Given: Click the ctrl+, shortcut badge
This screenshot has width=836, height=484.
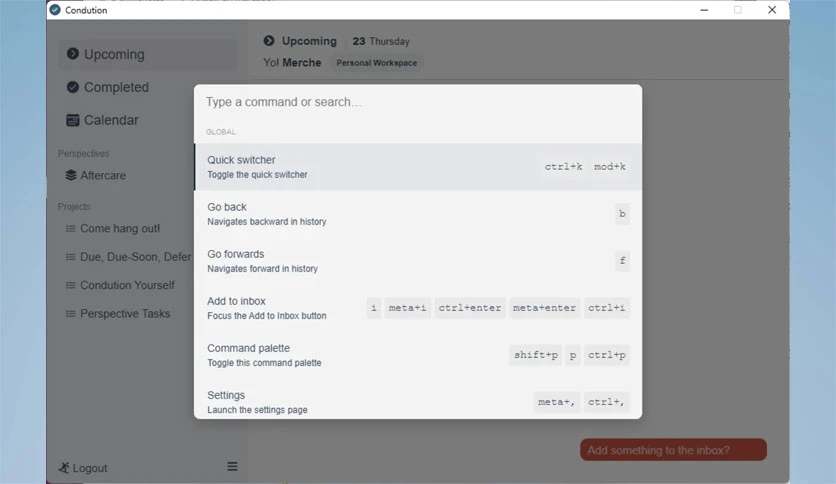Looking at the screenshot, I should tap(607, 401).
